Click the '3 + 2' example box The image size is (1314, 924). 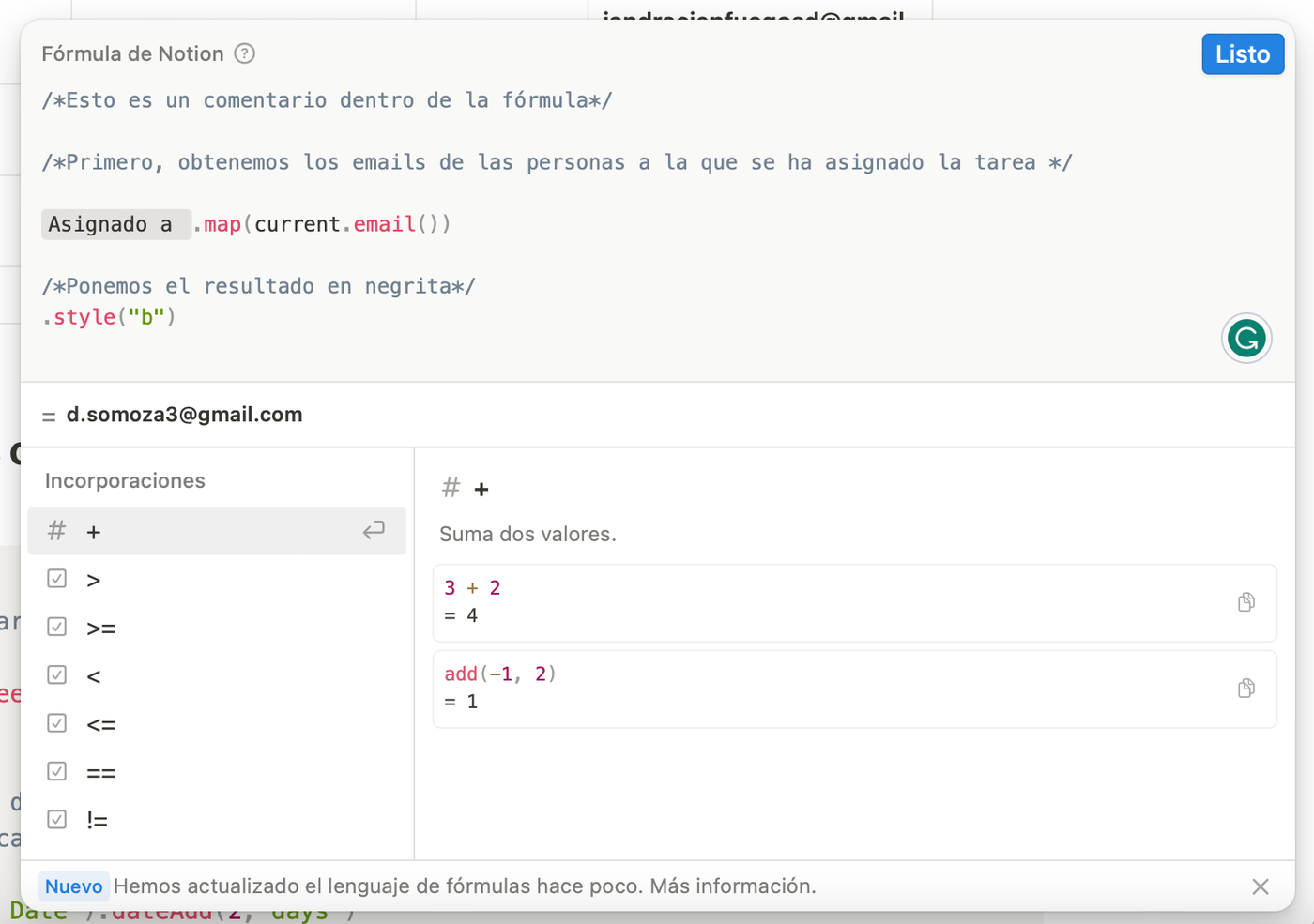point(854,603)
